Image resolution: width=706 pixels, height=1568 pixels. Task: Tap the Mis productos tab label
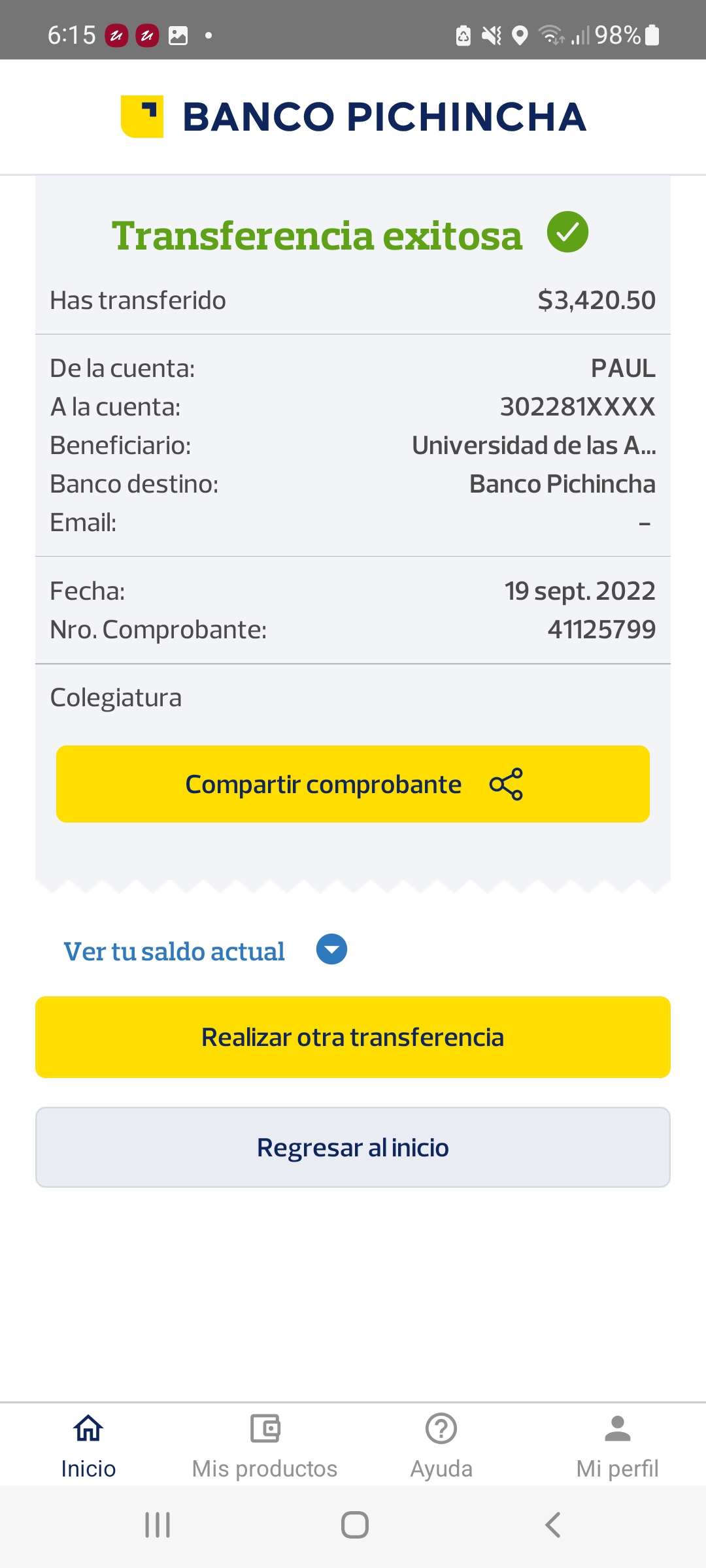265,1469
